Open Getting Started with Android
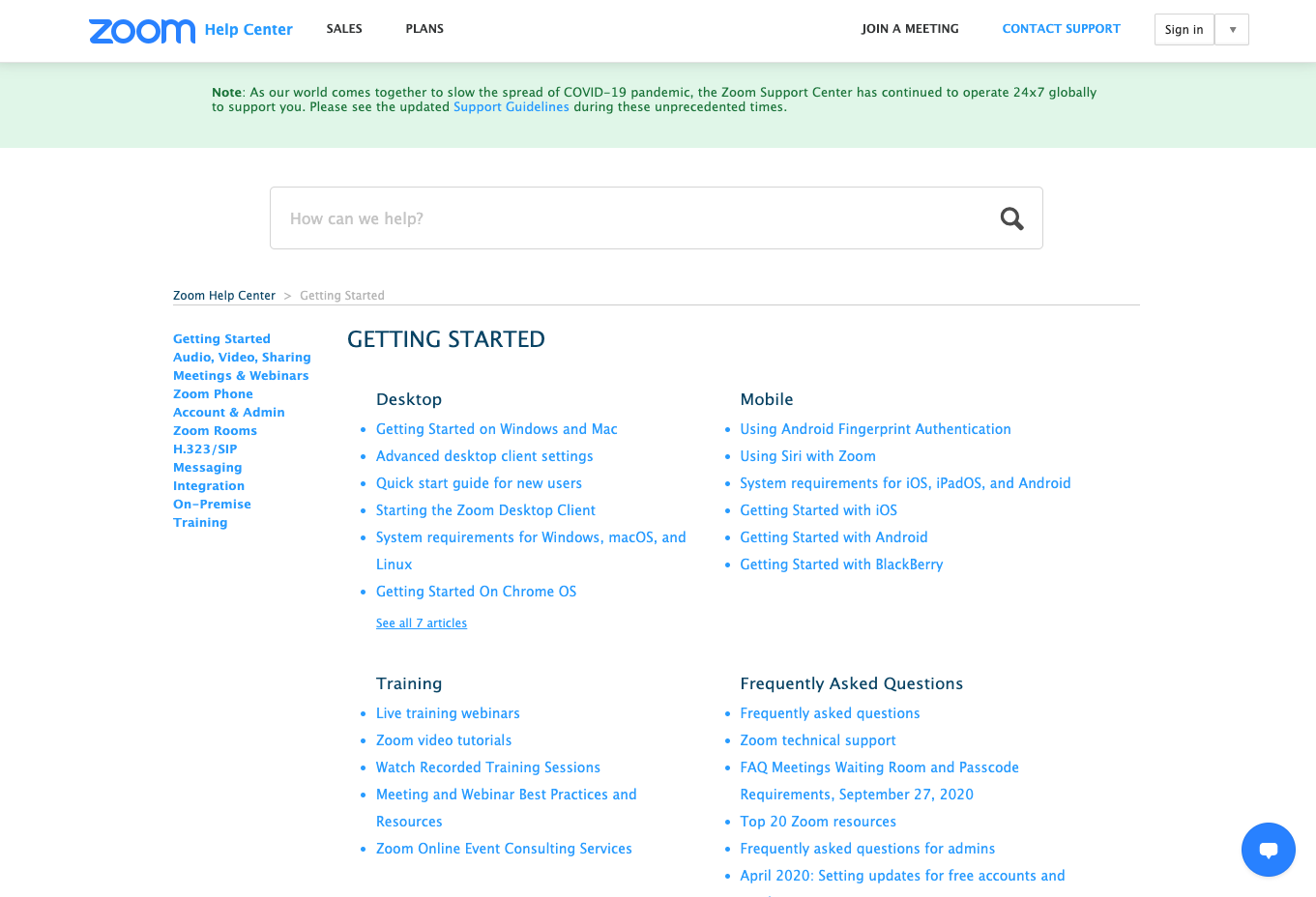The image size is (1316, 897). [833, 537]
